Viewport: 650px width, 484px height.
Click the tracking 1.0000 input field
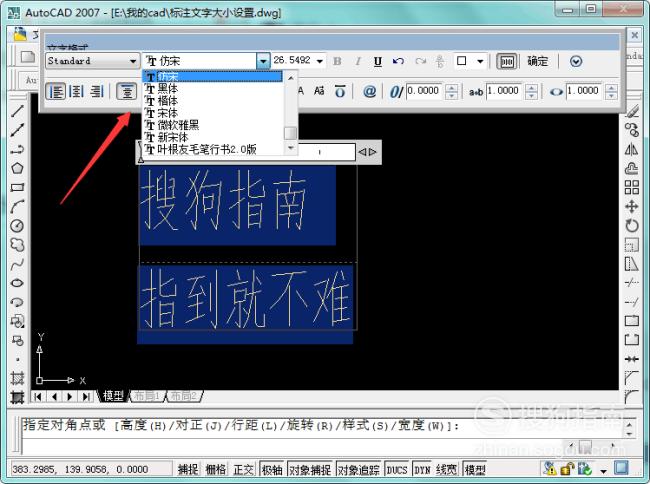tap(504, 91)
